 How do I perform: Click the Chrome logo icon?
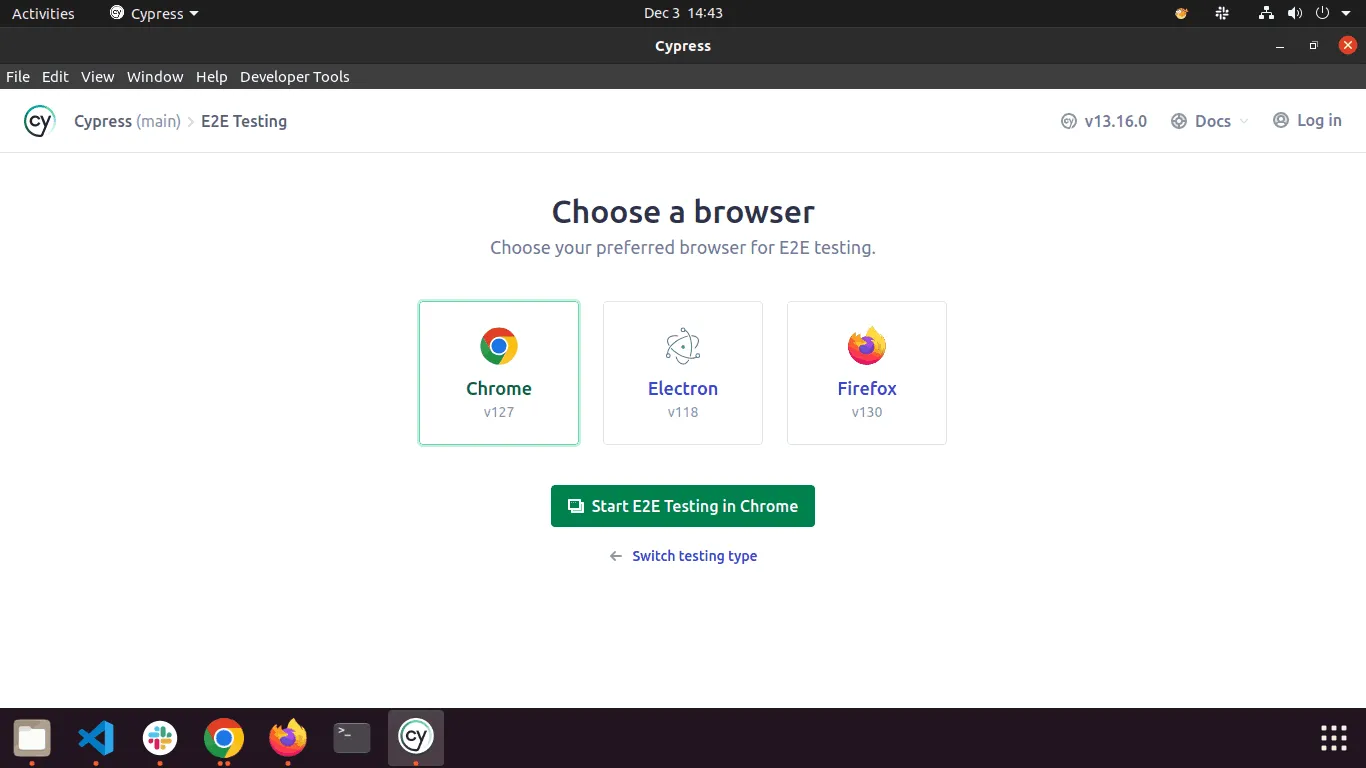[x=499, y=346]
